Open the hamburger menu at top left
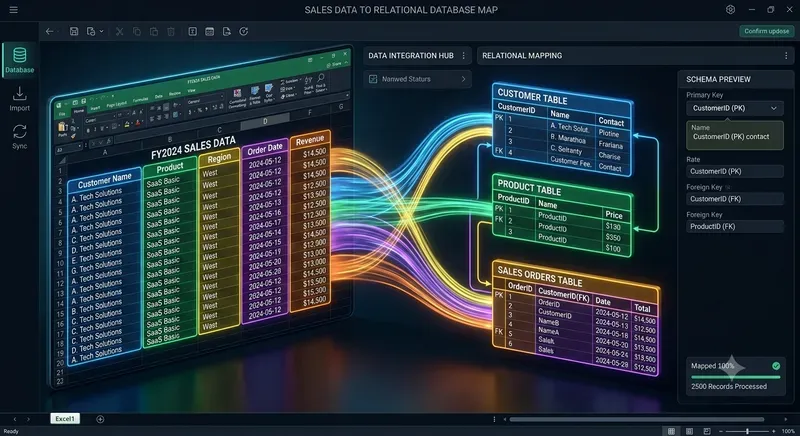The image size is (800, 436). pyautogui.click(x=14, y=10)
